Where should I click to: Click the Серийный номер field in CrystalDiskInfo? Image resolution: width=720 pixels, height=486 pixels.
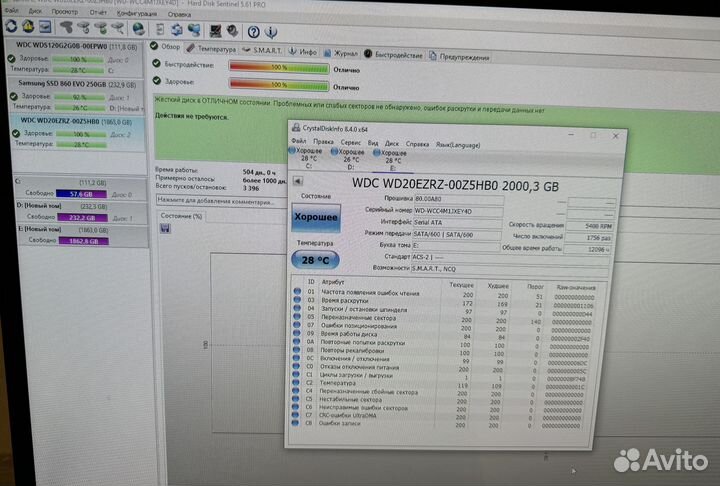coord(458,211)
